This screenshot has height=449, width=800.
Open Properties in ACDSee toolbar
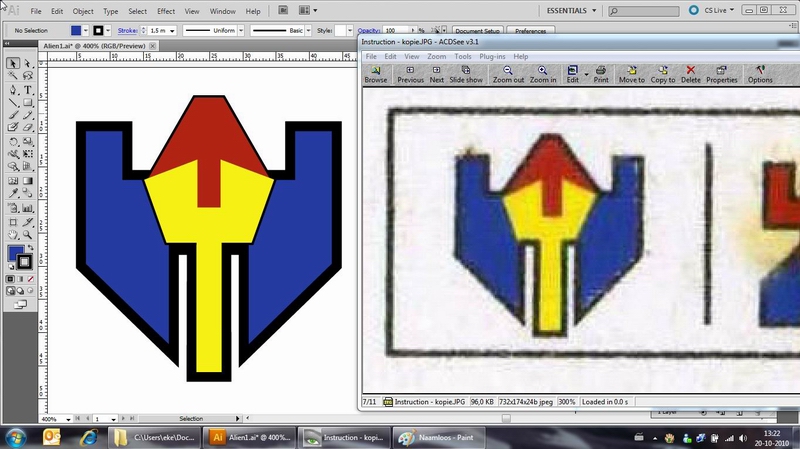coord(721,74)
